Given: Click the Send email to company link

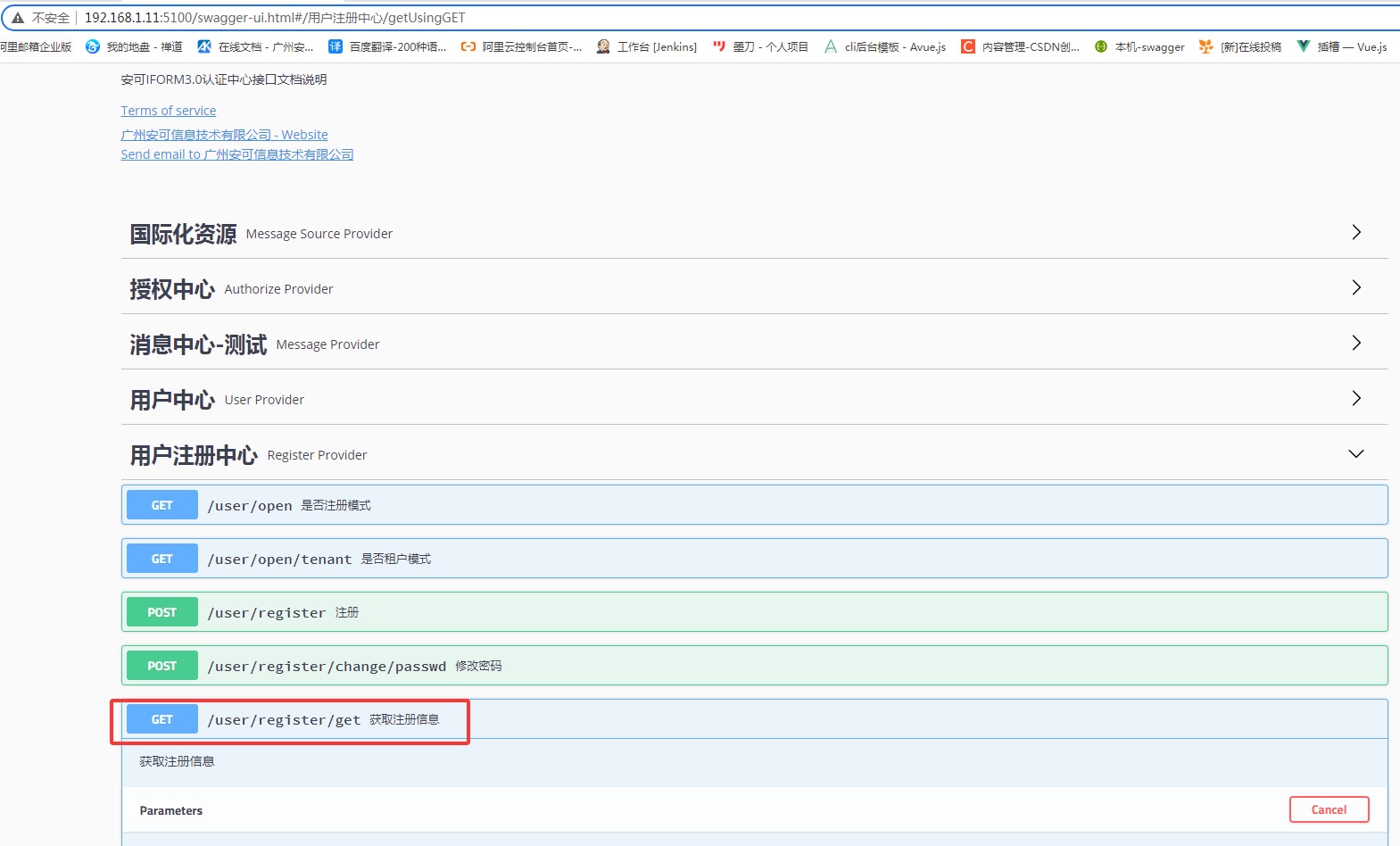Looking at the screenshot, I should click(x=237, y=154).
